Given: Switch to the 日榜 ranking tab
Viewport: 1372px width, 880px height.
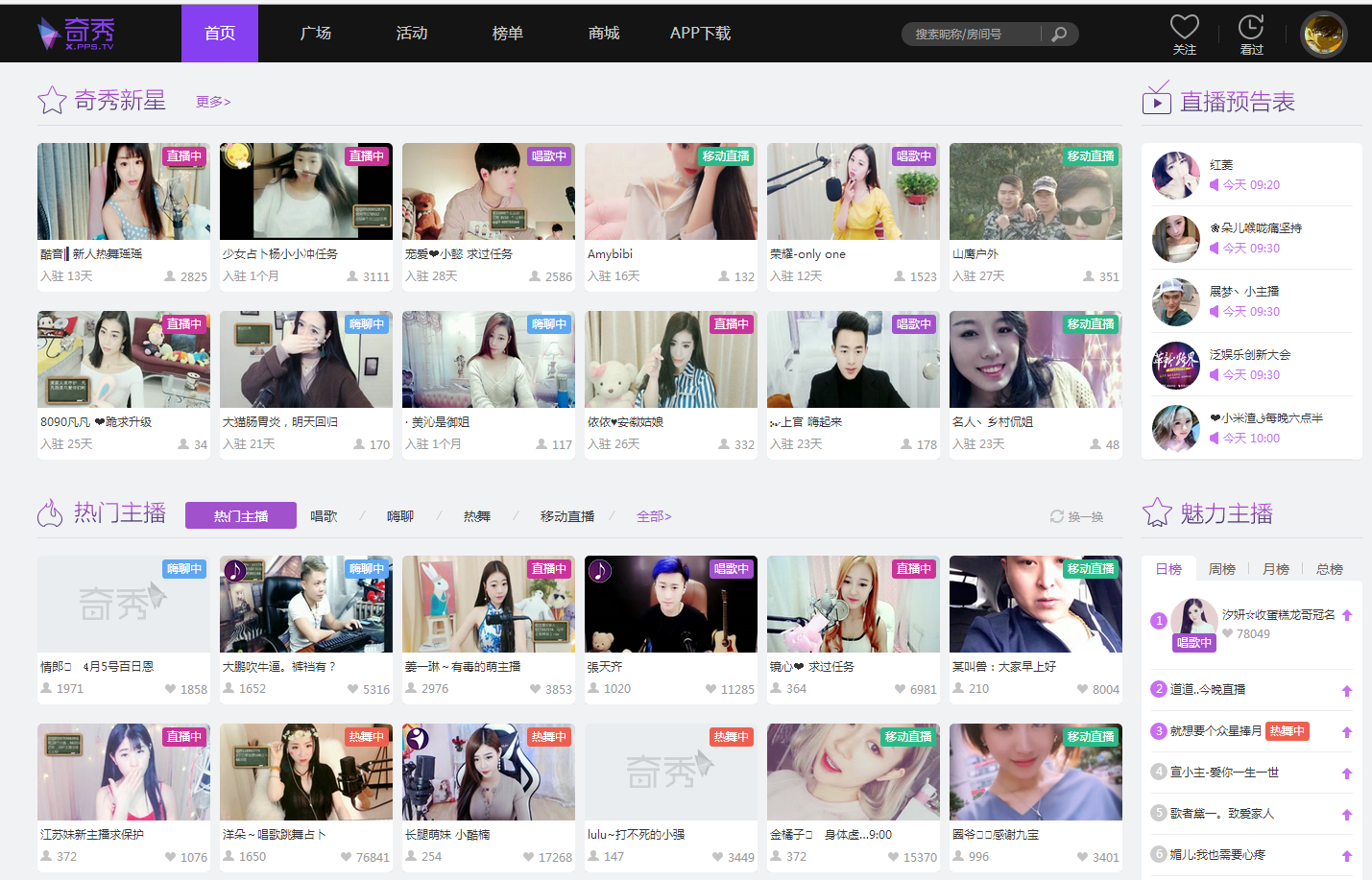Looking at the screenshot, I should tap(1168, 569).
